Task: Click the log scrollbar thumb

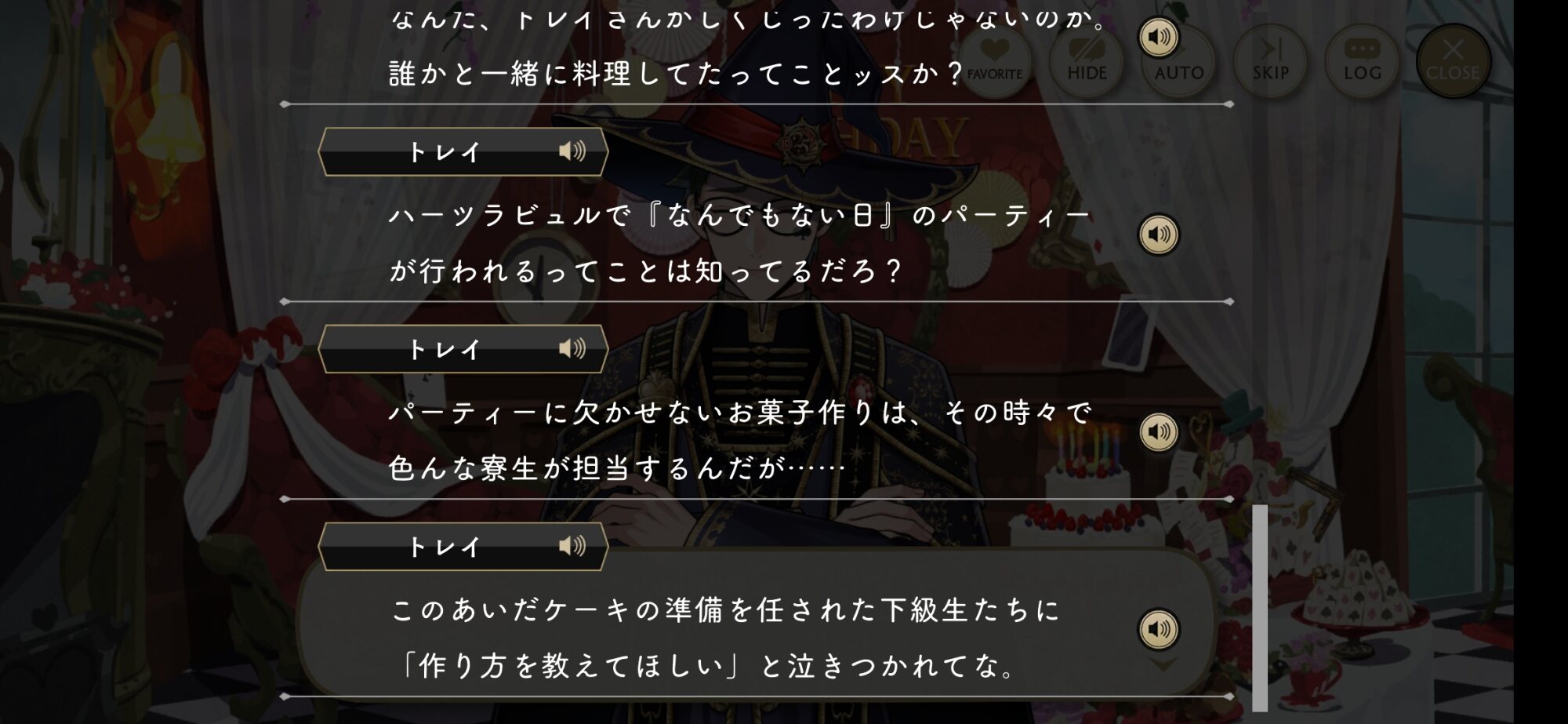Action: click(1260, 608)
